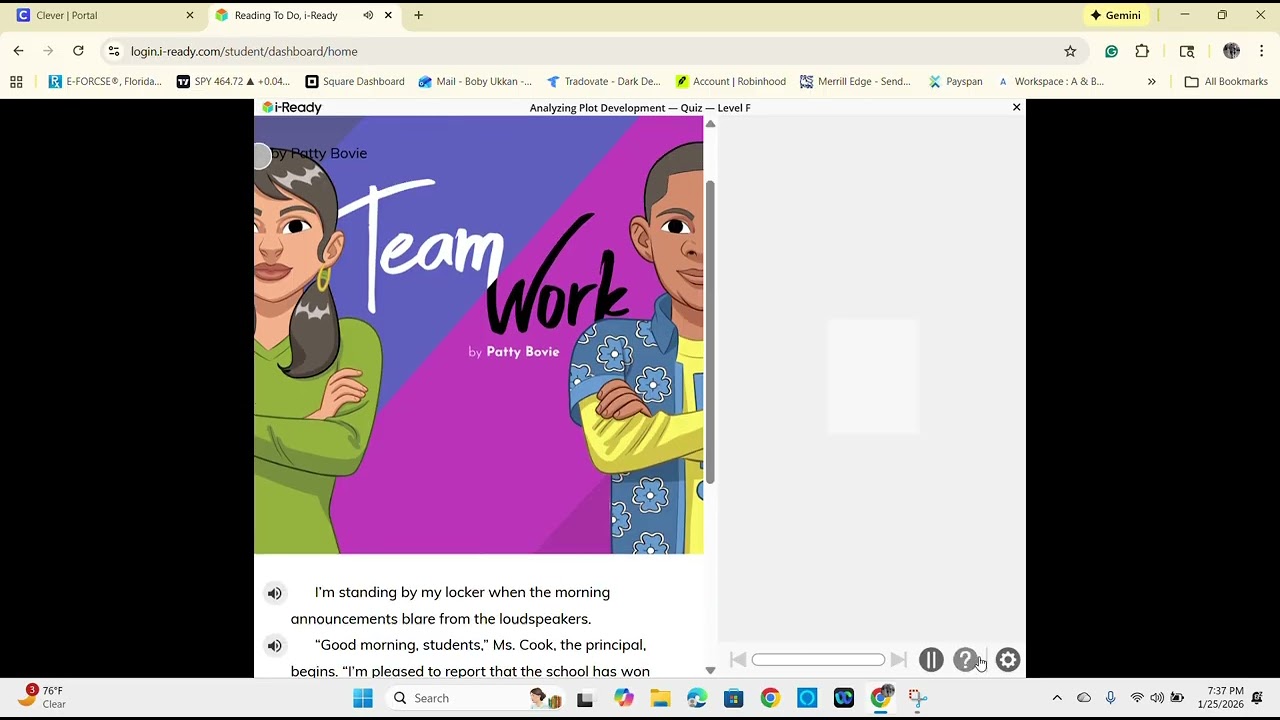Close the Clever Portal tab
The image size is (1280, 720).
(x=190, y=15)
